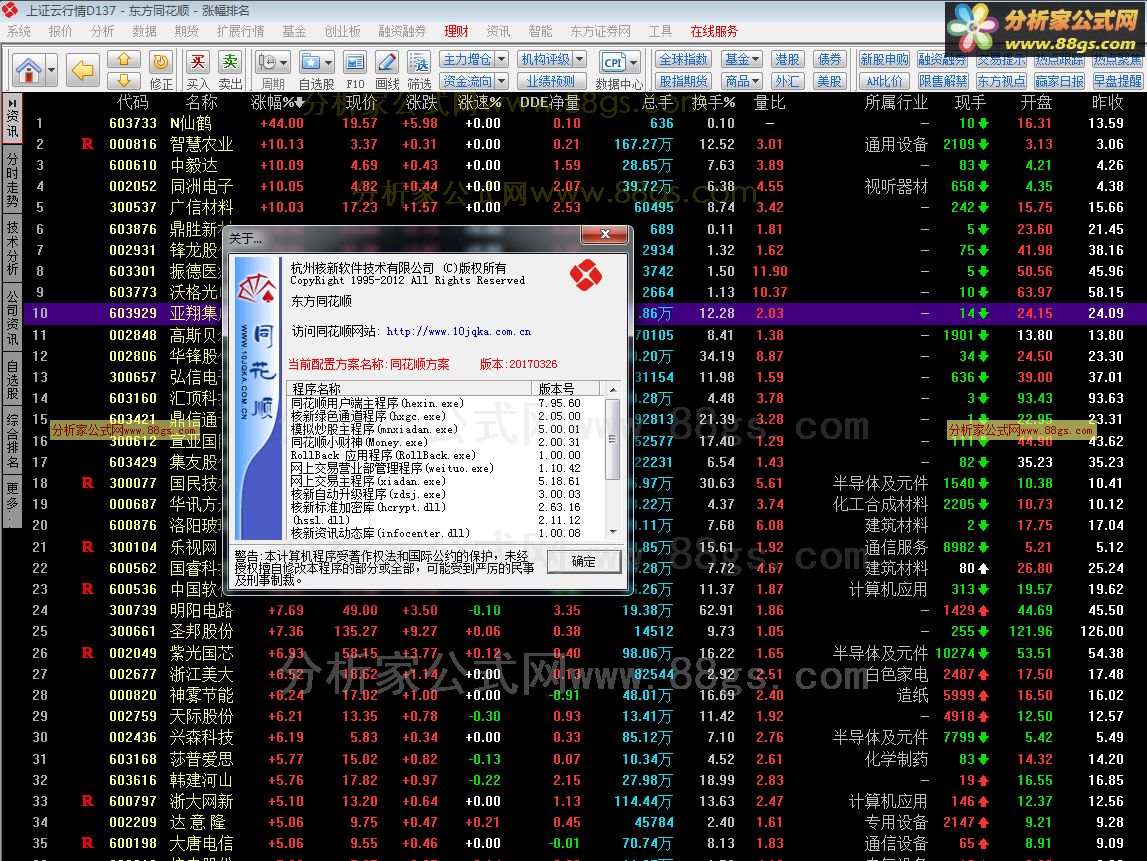
Task: Select stock row 600198 大唐电信
Action: point(585,843)
